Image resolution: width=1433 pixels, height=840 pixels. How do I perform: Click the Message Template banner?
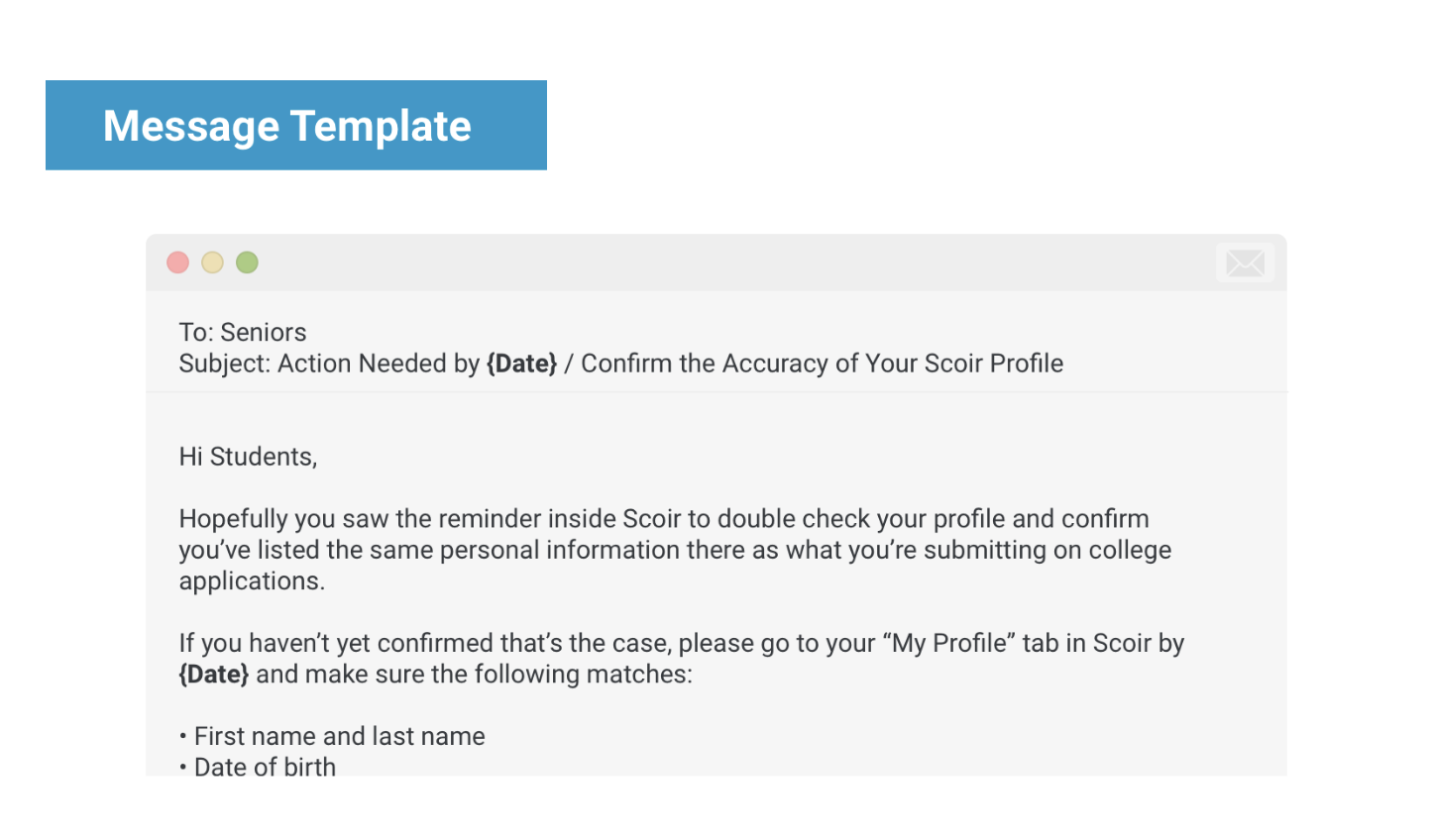click(296, 125)
